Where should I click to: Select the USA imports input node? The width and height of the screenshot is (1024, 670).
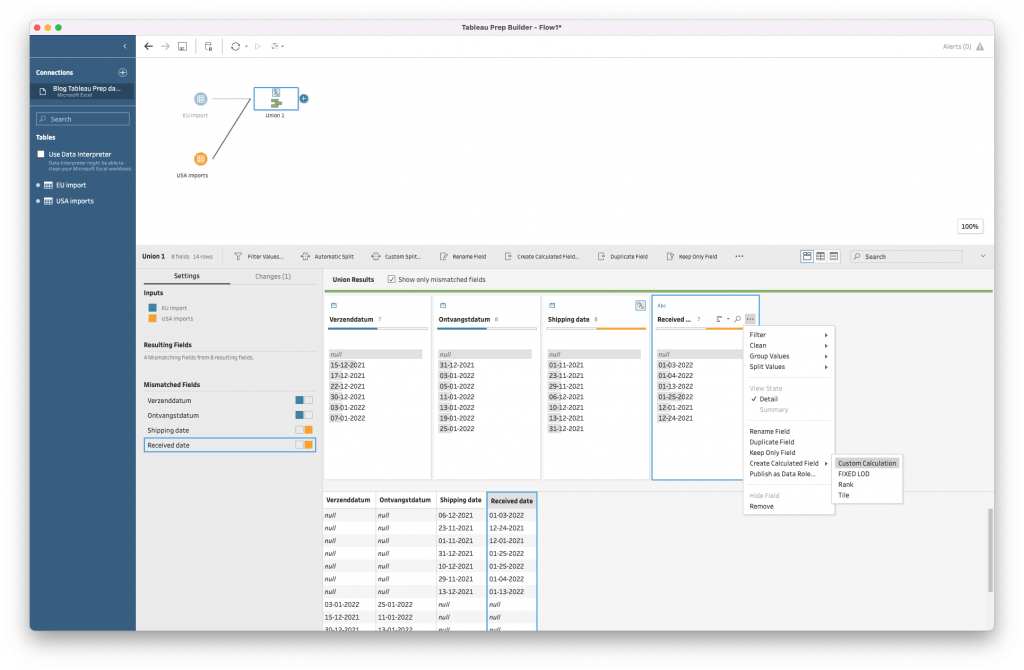pyautogui.click(x=200, y=159)
